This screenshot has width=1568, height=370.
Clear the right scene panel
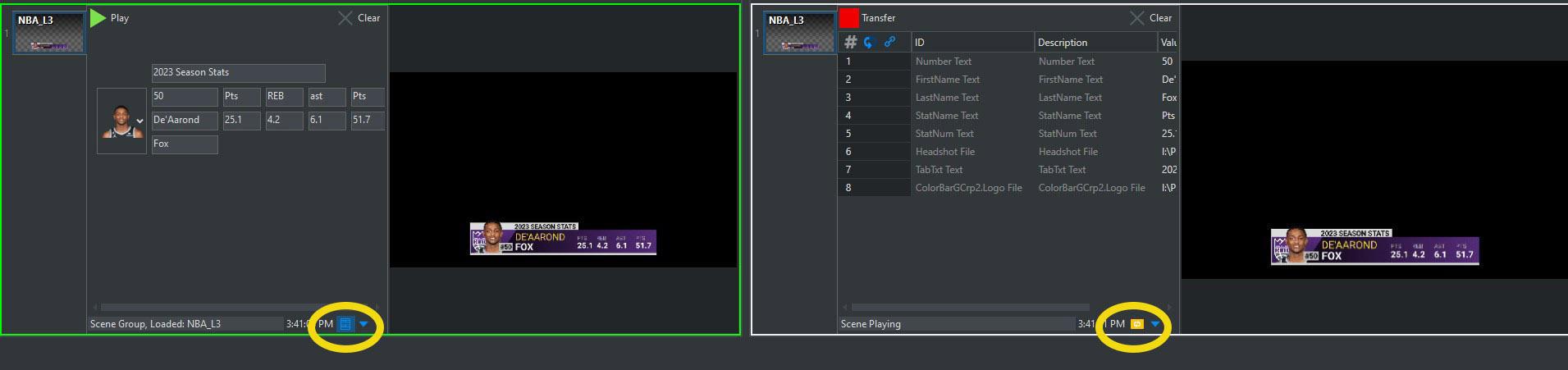1150,18
